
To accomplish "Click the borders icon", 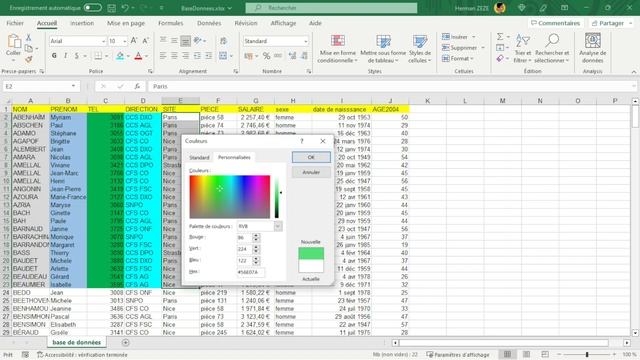I will pyautogui.click(x=98, y=56).
